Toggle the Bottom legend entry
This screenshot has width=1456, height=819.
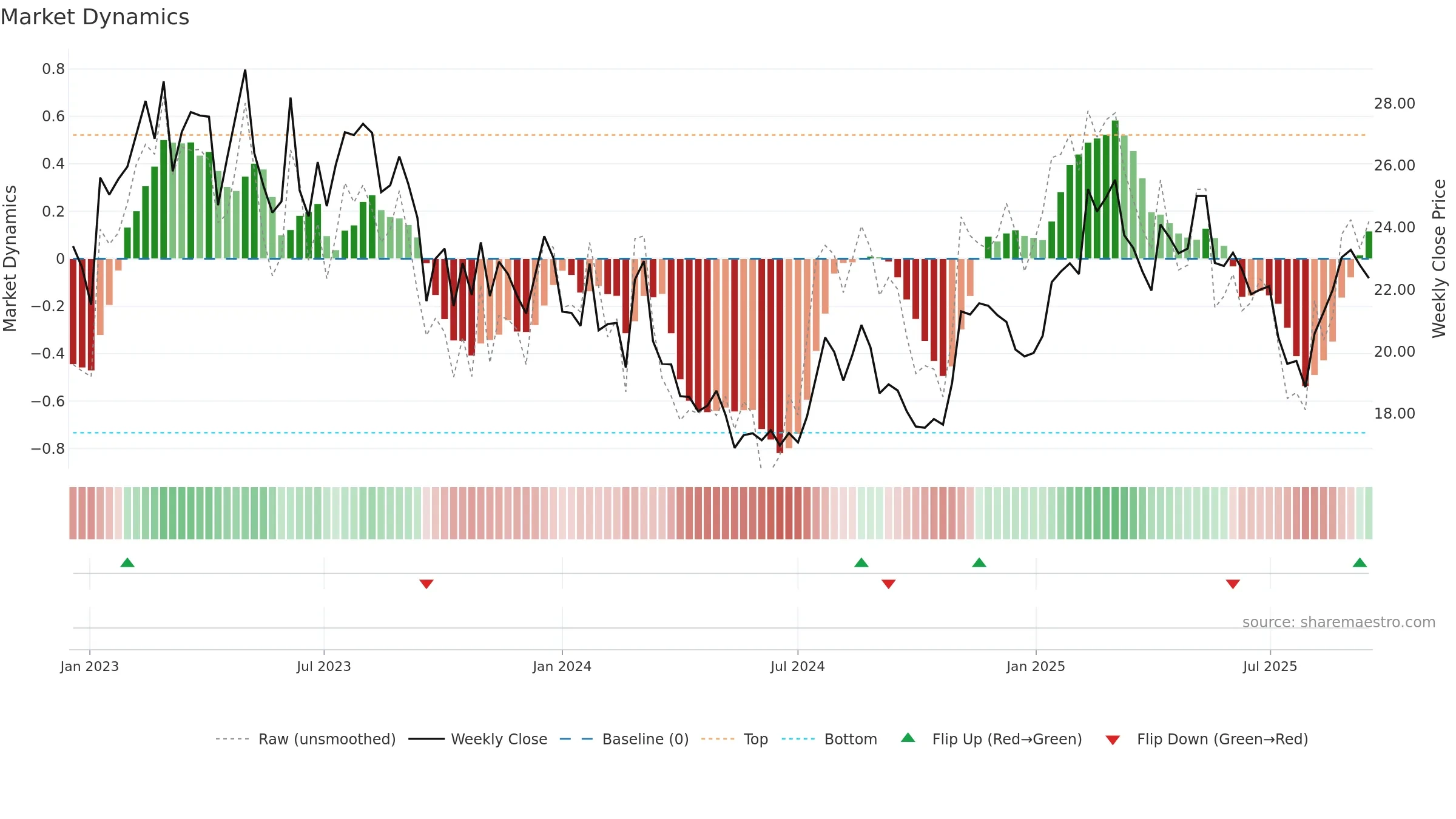pos(829,739)
